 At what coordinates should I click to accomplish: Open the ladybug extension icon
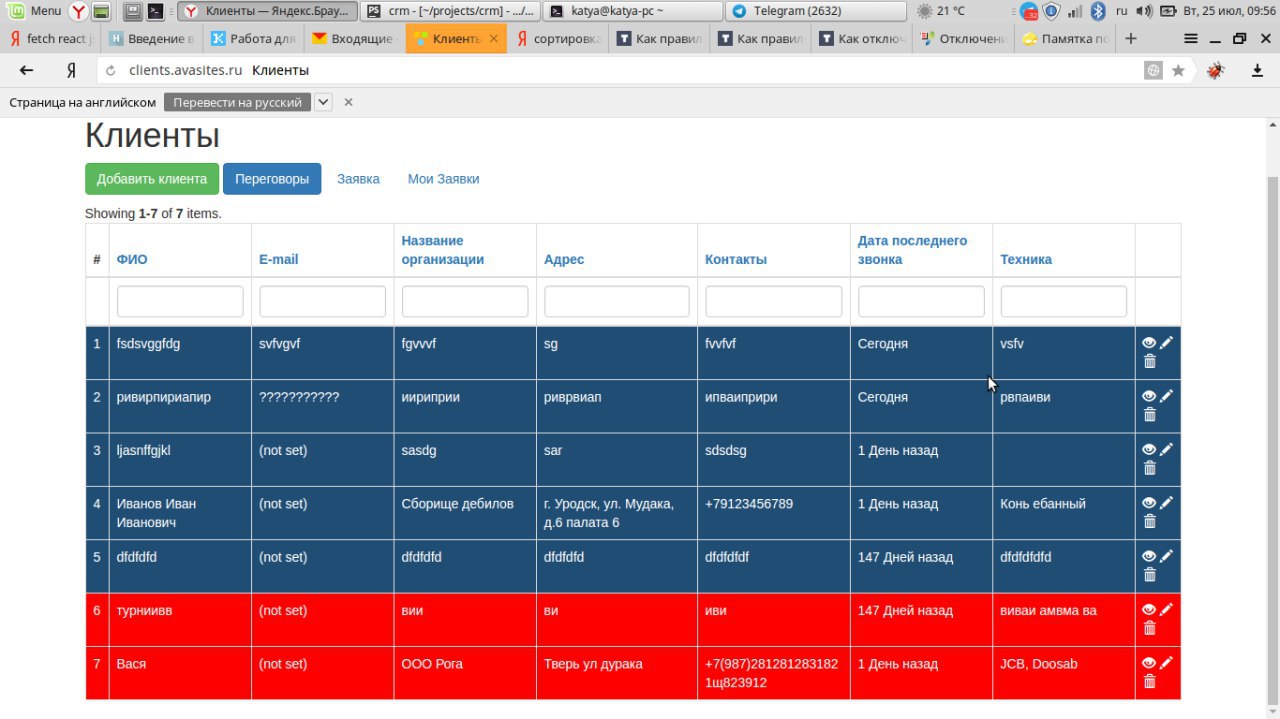click(1215, 70)
